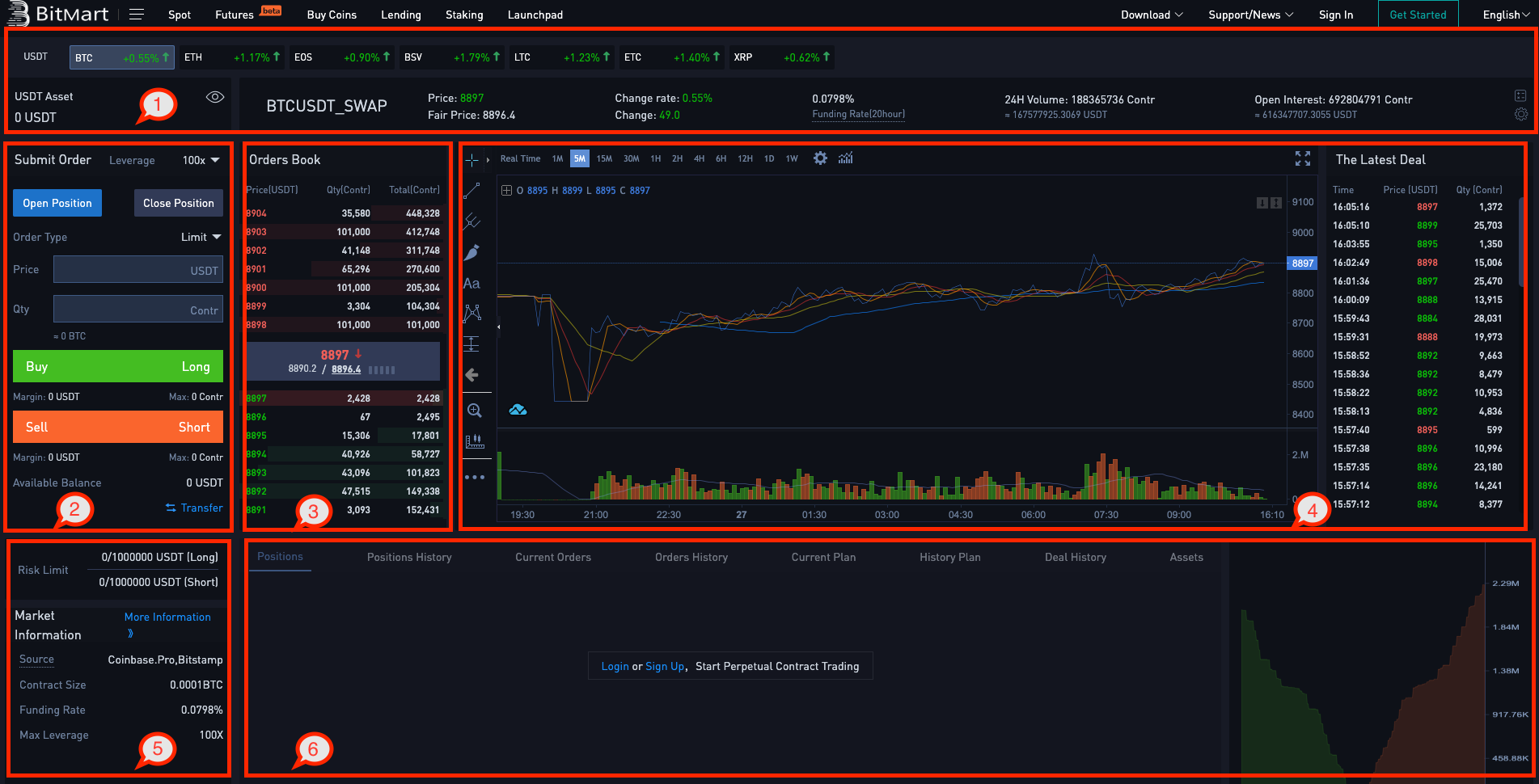Select the XABCD pattern tool
Viewport: 1539px width, 784px height.
(471, 314)
